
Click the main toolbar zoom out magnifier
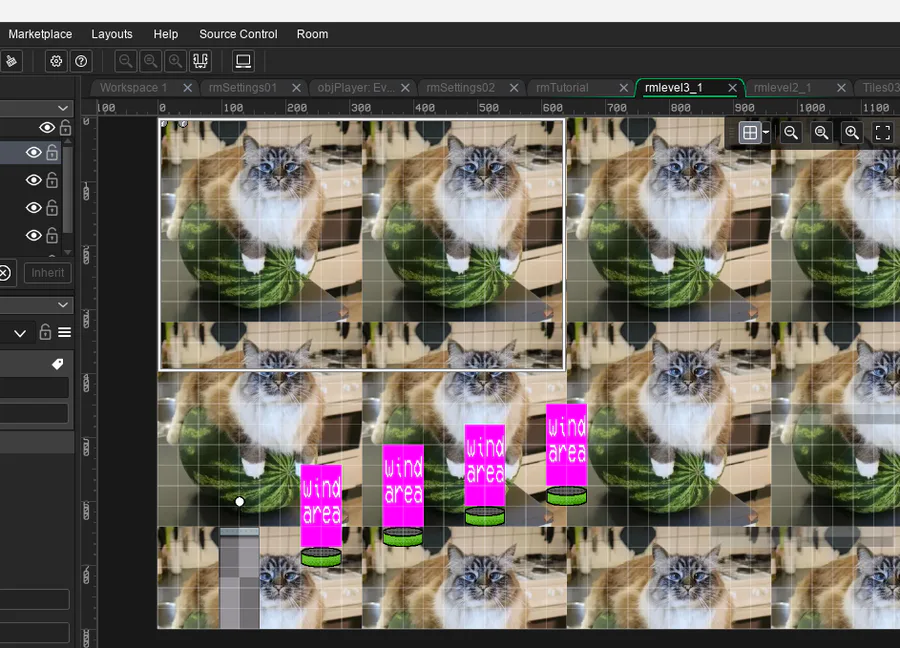(x=125, y=61)
